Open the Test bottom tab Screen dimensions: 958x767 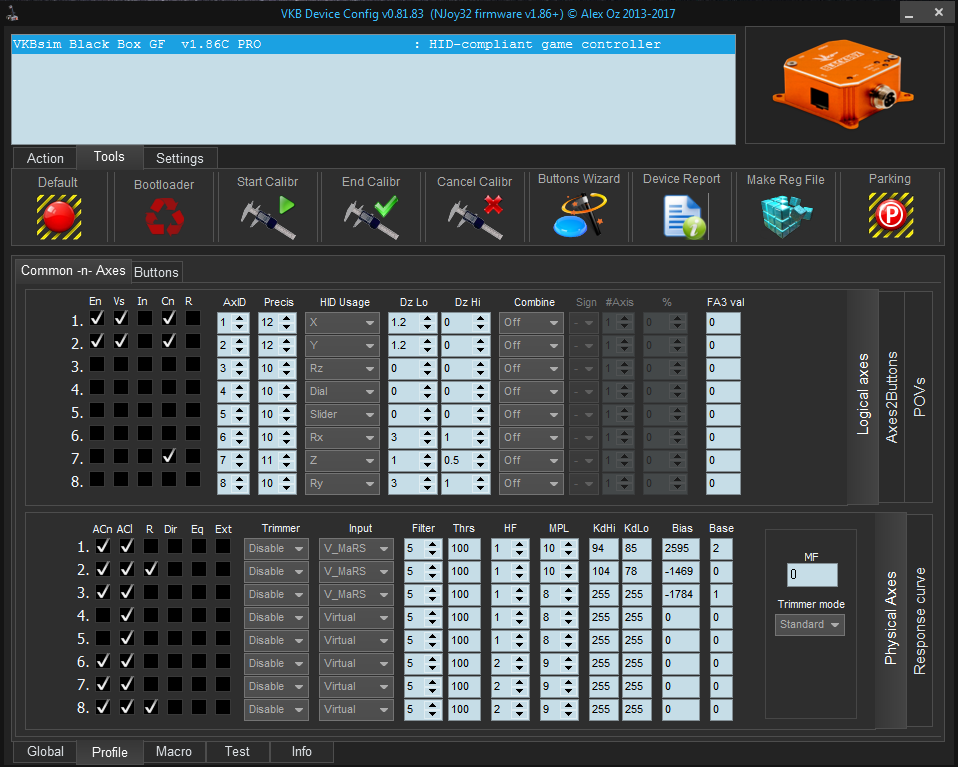coord(237,752)
